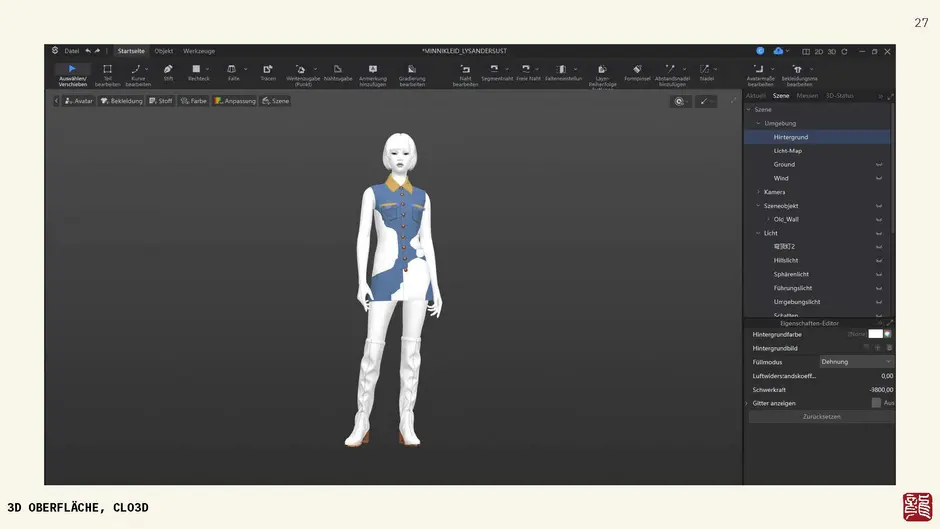Click the Nahtzugabe tool icon
Image resolution: width=940 pixels, height=529 pixels.
(338, 72)
